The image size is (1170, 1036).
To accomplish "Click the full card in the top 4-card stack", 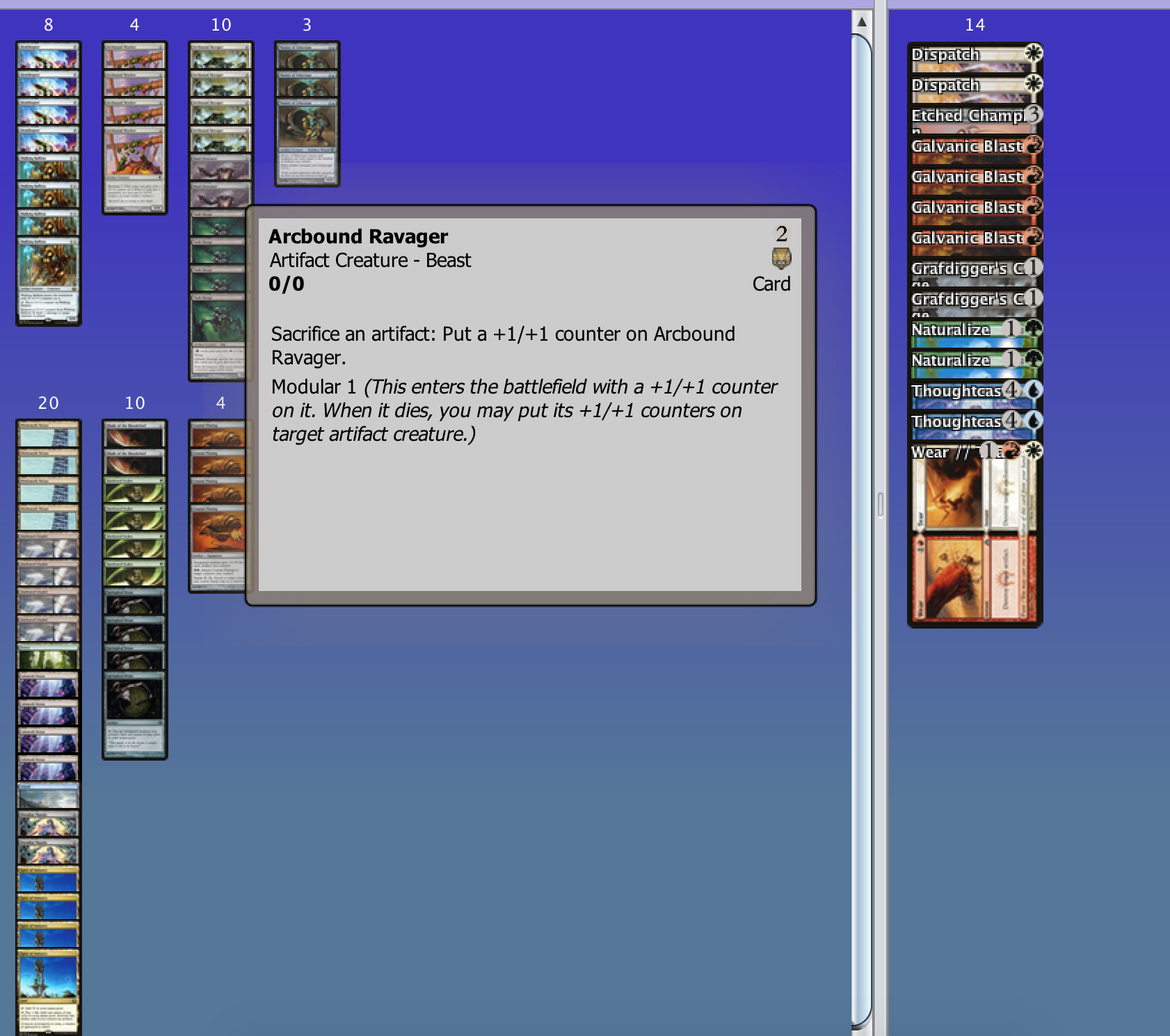I will click(x=135, y=170).
